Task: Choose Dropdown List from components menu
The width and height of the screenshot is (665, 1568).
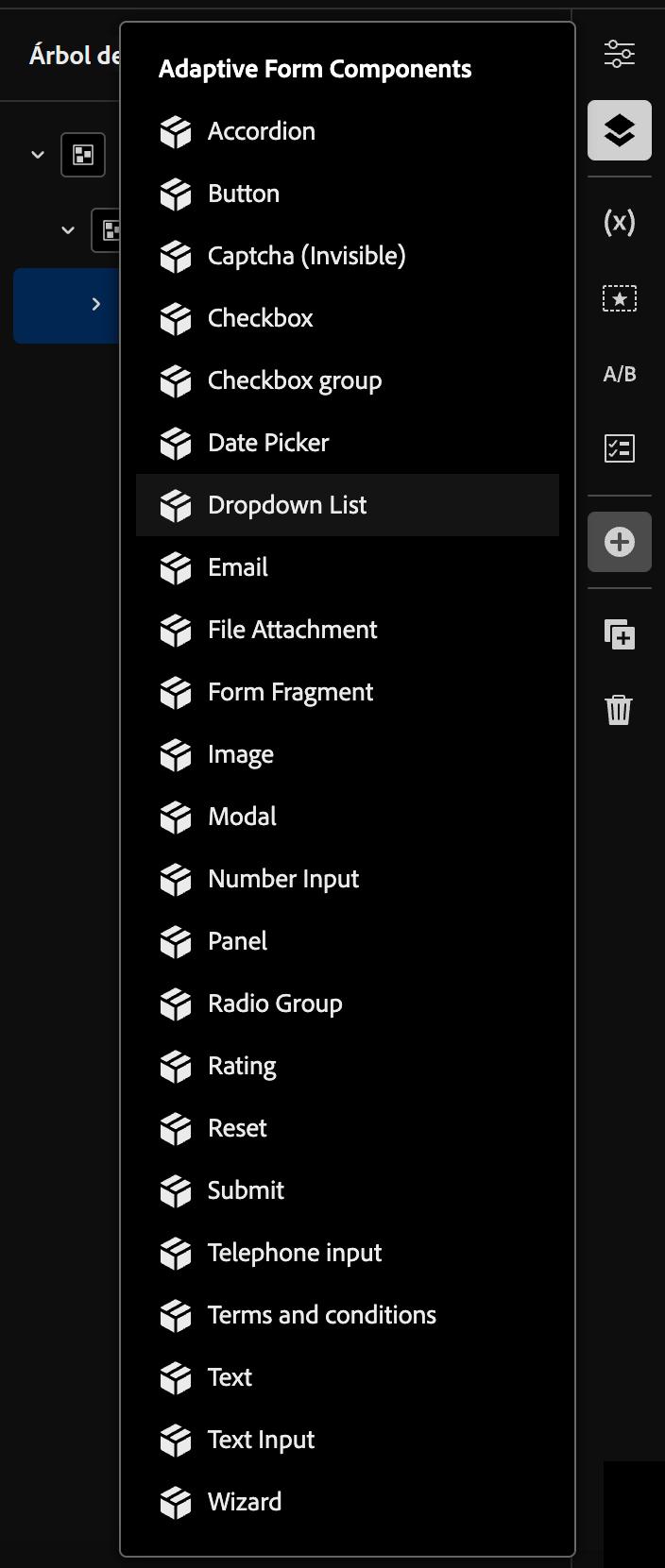Action: click(x=348, y=505)
